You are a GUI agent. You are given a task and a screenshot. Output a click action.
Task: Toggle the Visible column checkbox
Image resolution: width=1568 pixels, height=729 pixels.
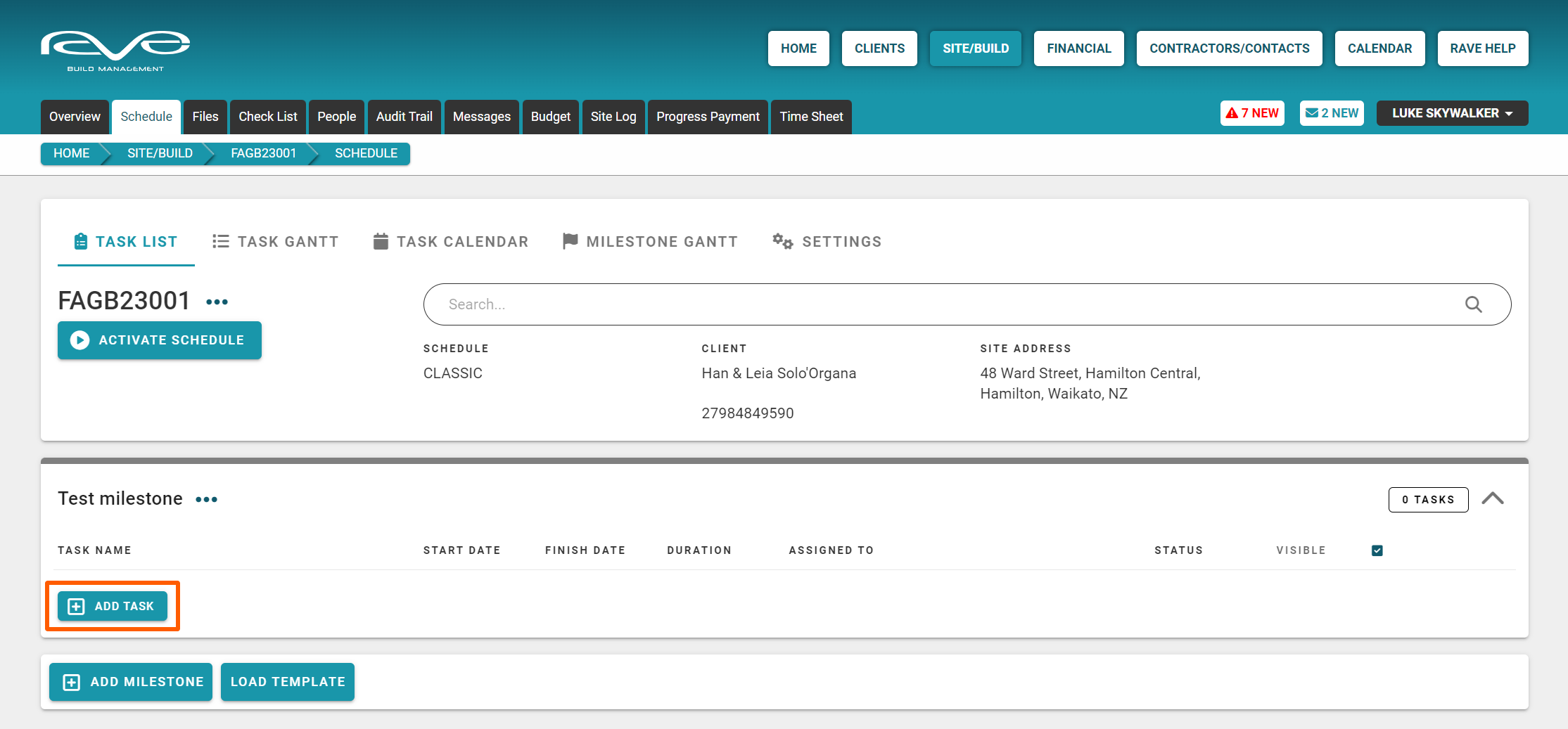1377,550
